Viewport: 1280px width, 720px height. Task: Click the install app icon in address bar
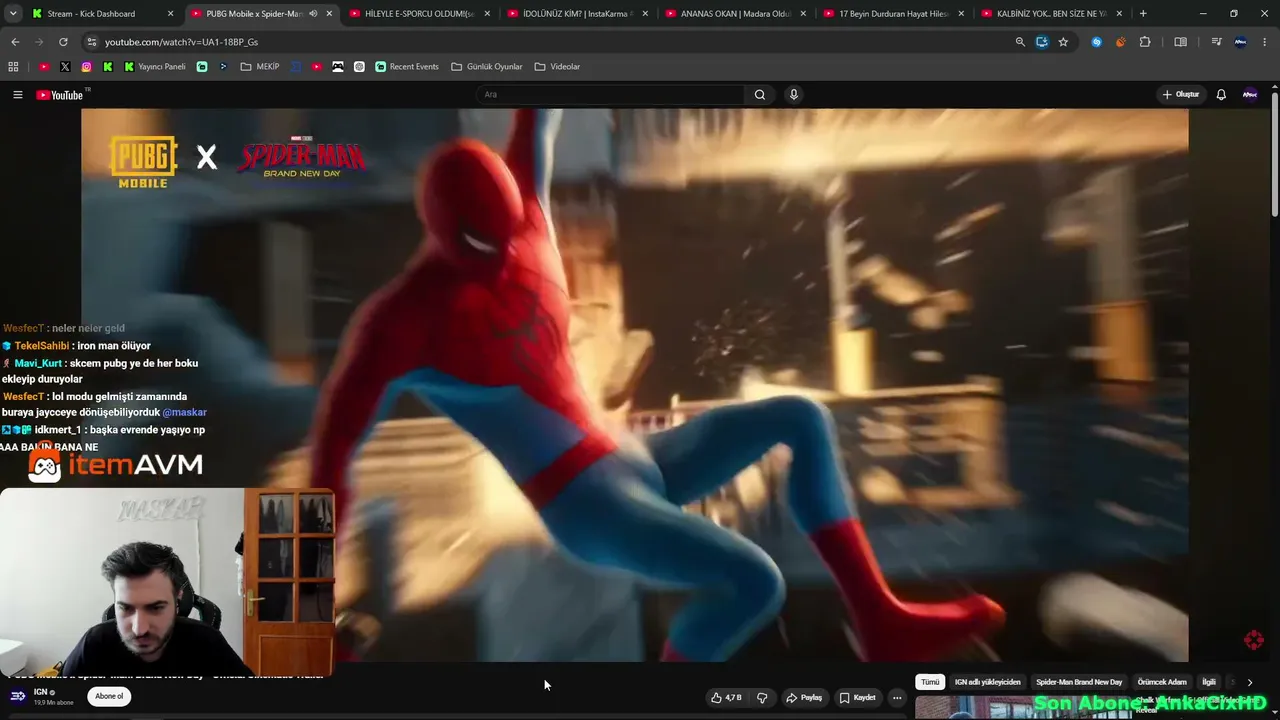point(1042,42)
